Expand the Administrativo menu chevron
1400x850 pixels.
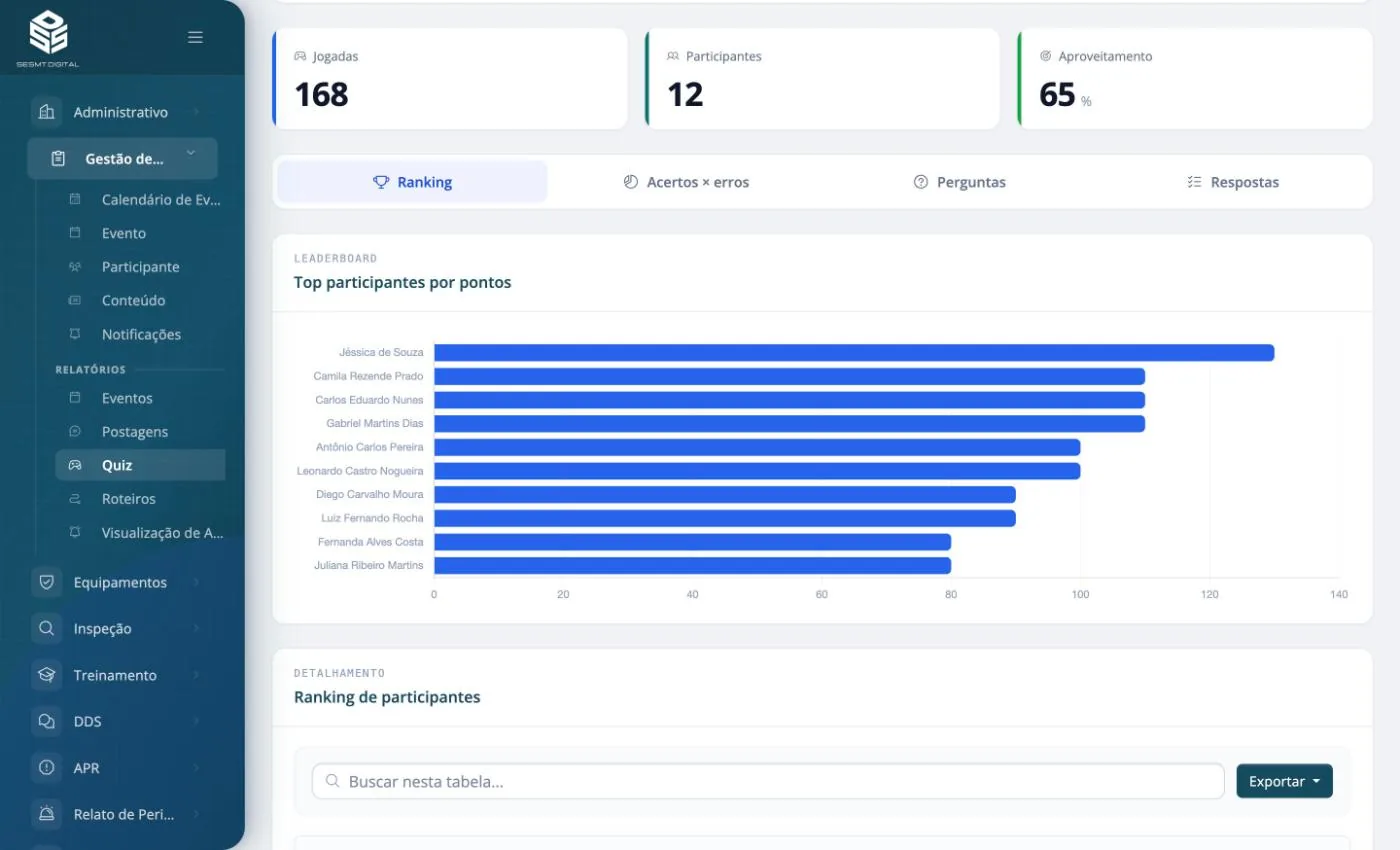(196, 112)
